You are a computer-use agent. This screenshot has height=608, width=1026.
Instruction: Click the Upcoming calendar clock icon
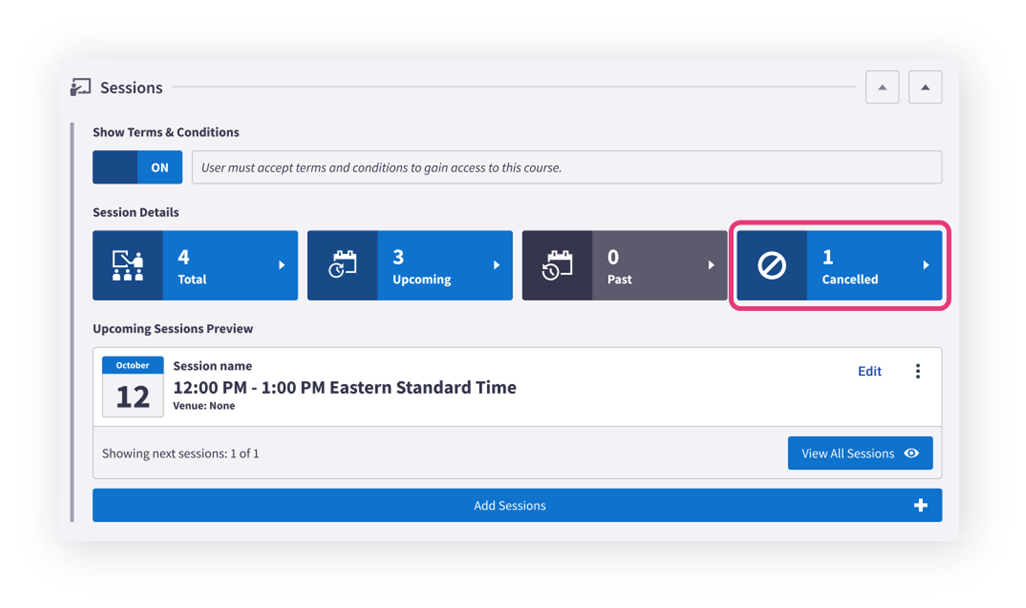point(342,265)
